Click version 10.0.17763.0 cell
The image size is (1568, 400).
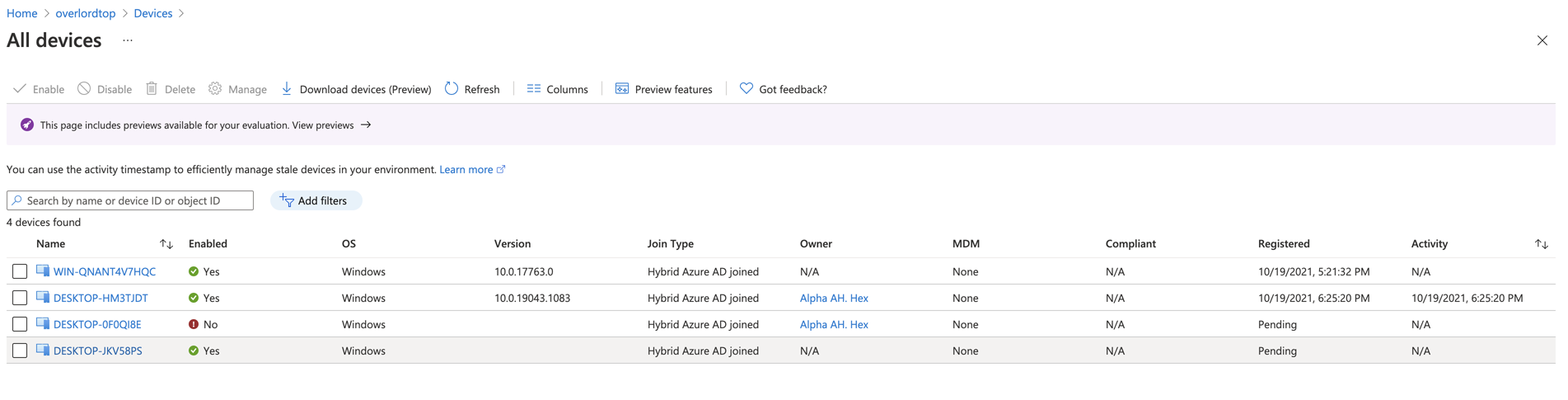(x=524, y=271)
